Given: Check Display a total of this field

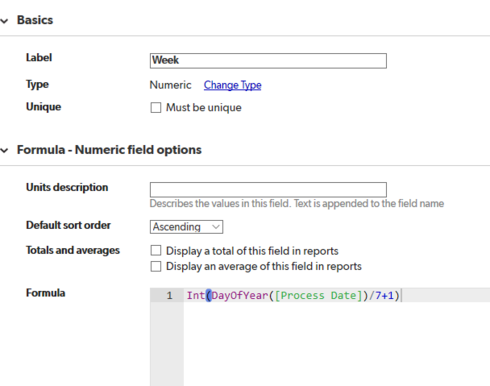Looking at the screenshot, I should pyautogui.click(x=156, y=250).
